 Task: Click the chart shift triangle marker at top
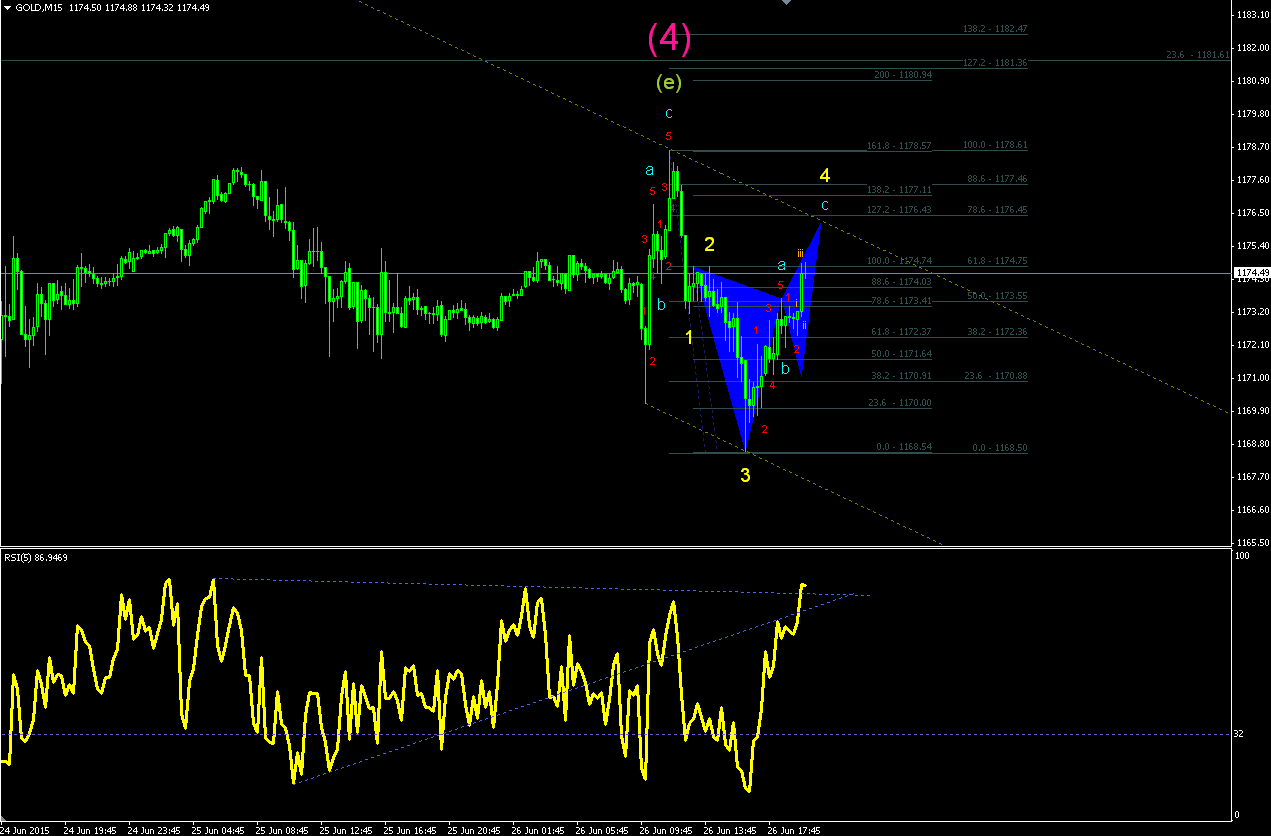click(x=787, y=3)
